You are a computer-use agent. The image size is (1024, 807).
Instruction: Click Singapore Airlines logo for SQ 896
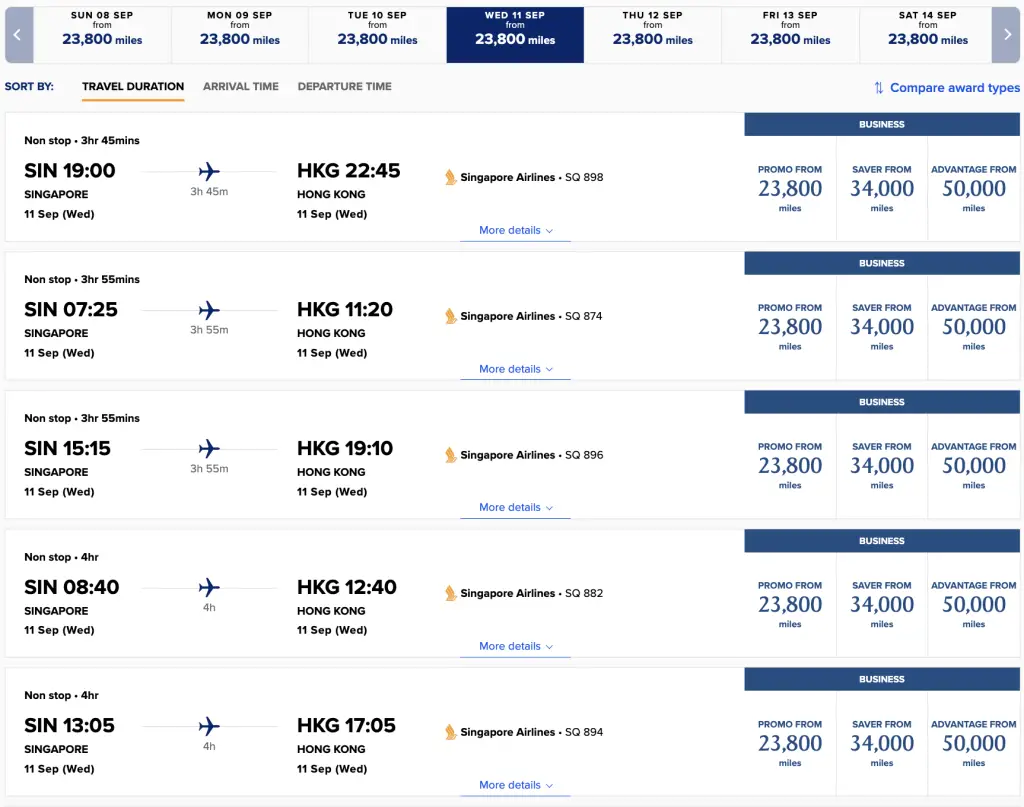pyautogui.click(x=451, y=455)
